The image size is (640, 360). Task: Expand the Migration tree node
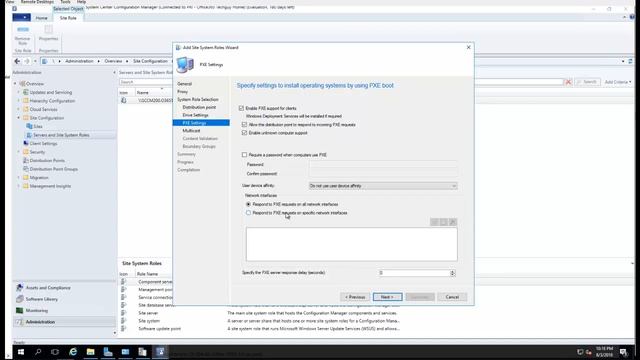coord(19,178)
